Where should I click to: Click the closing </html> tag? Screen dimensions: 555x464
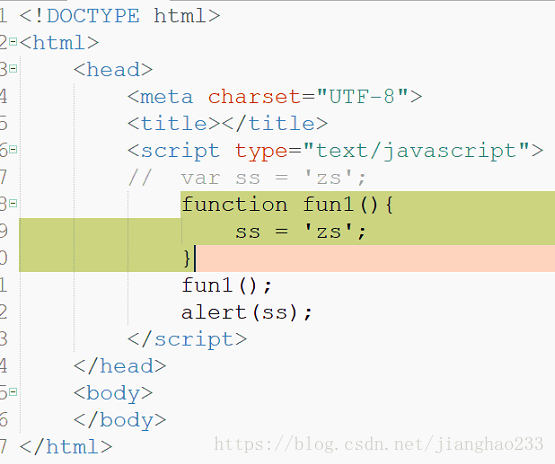tap(66, 447)
